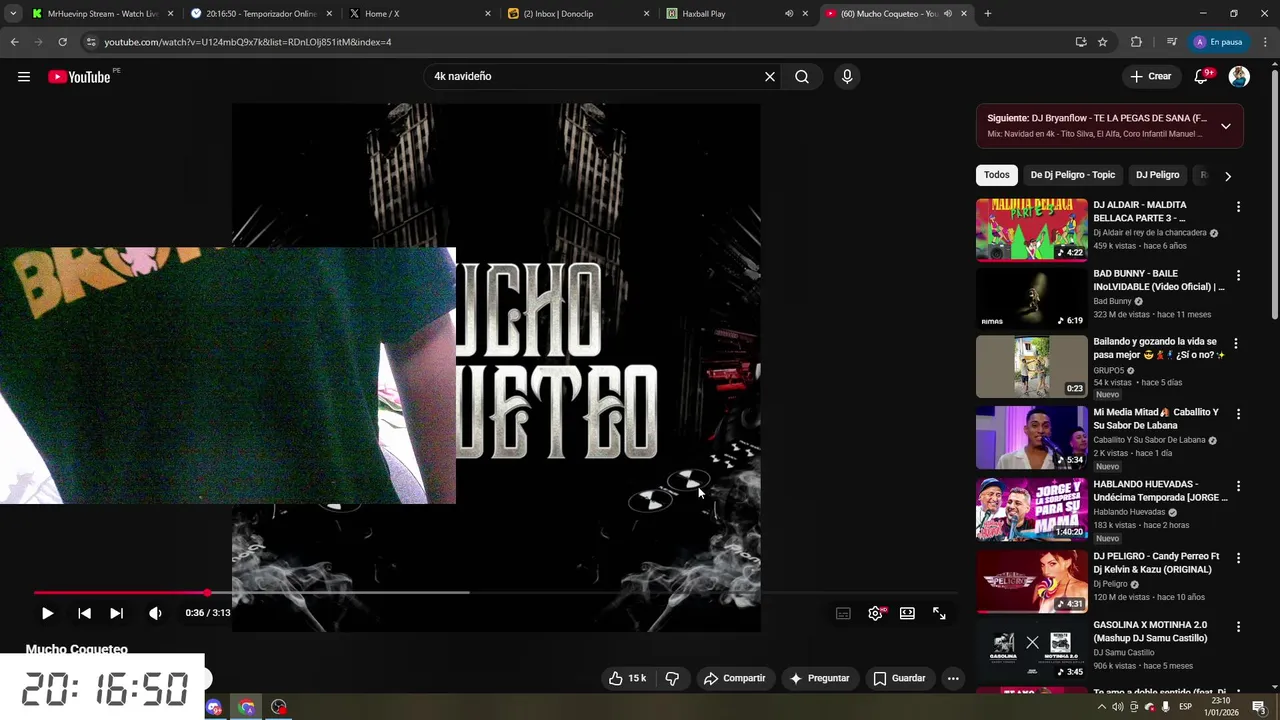Open options for Hablando Huevadas video

click(1238, 486)
